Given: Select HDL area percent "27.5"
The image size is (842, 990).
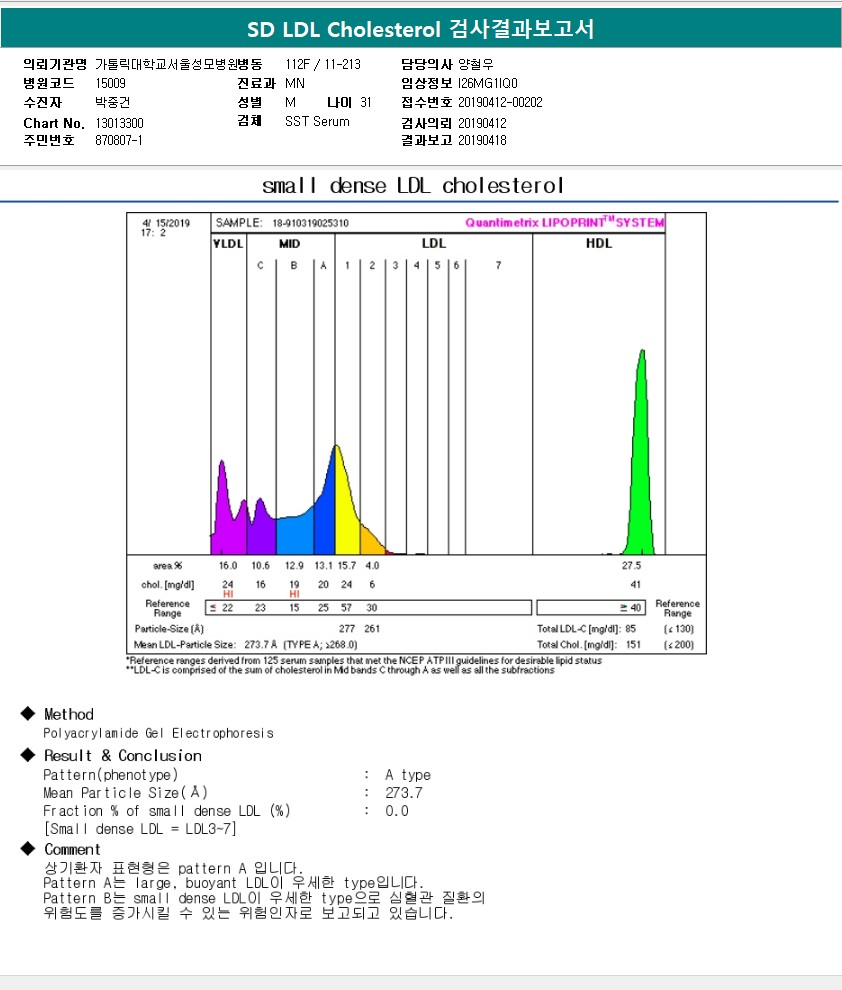Looking at the screenshot, I should tap(631, 566).
